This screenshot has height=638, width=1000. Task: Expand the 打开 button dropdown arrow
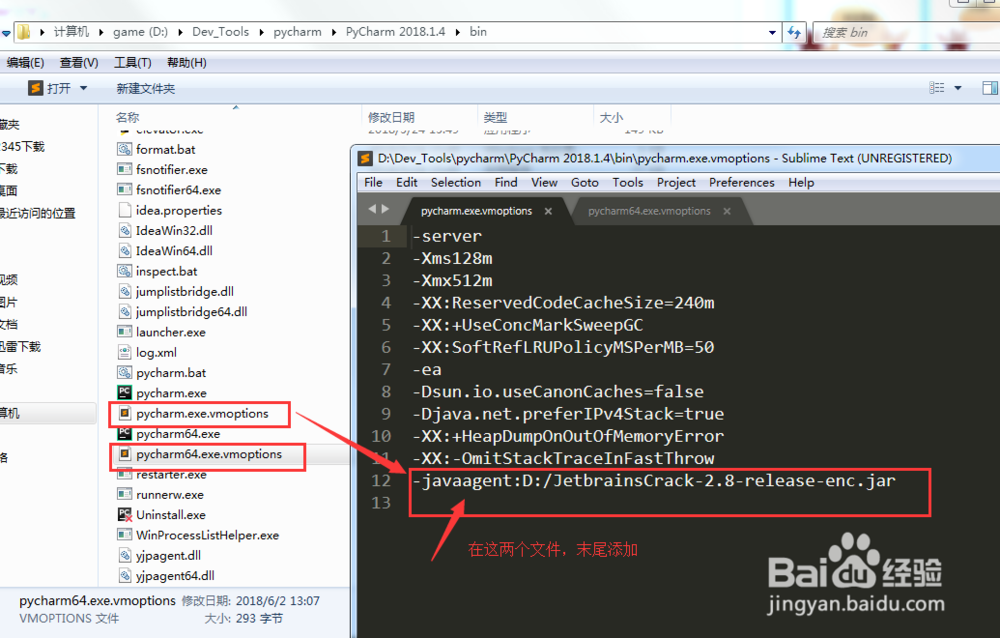point(84,88)
